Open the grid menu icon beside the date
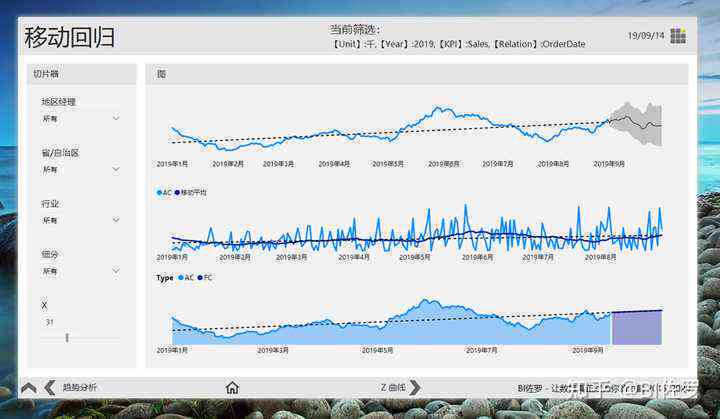 [678, 36]
